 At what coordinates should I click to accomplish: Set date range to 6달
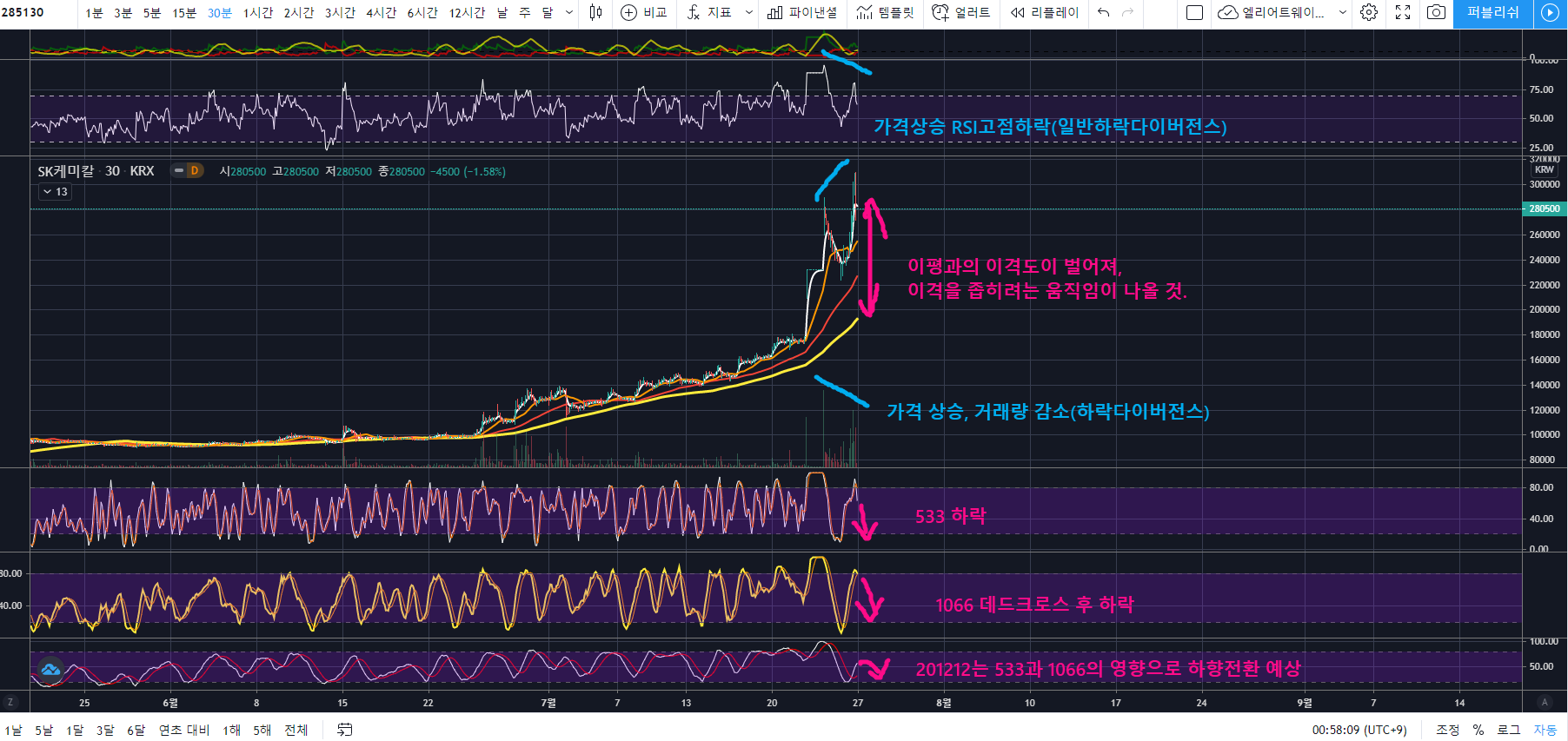pos(136,730)
